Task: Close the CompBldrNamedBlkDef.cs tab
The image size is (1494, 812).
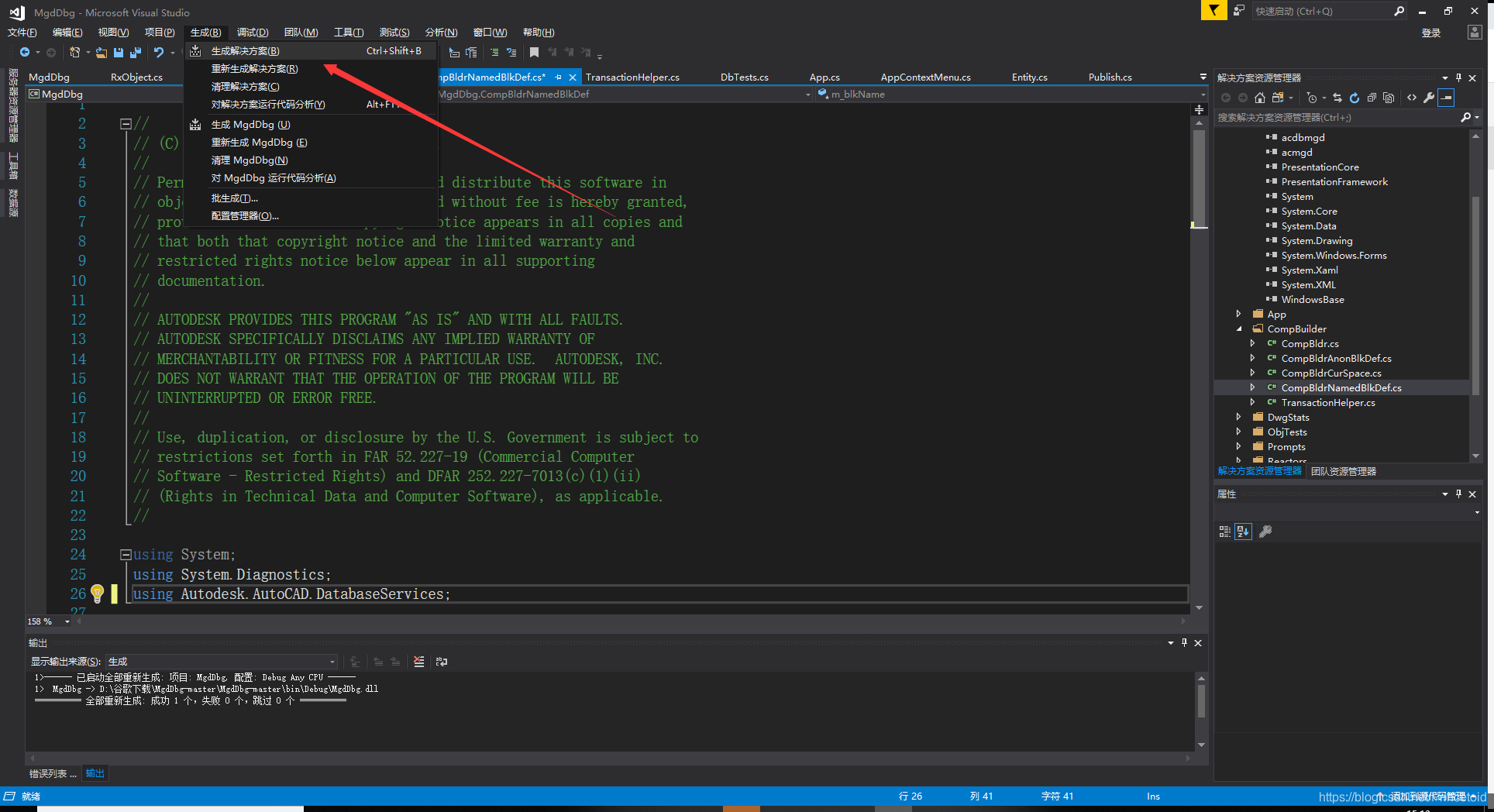Action: coord(573,77)
